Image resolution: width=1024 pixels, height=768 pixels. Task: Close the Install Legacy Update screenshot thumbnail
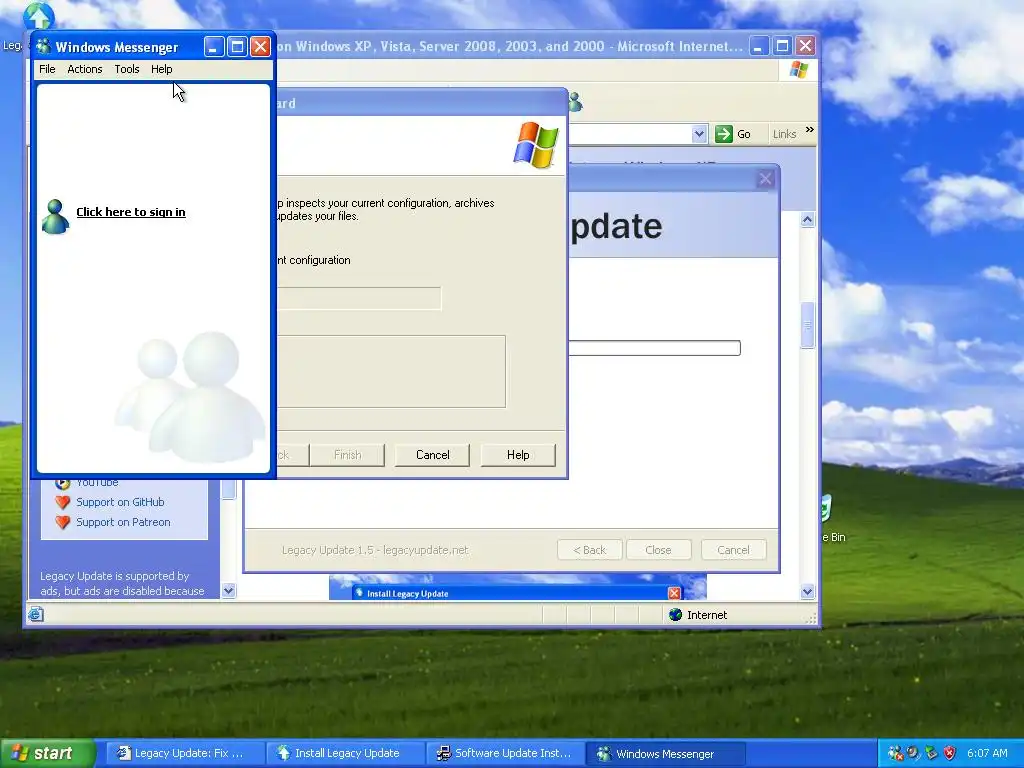pyautogui.click(x=674, y=593)
